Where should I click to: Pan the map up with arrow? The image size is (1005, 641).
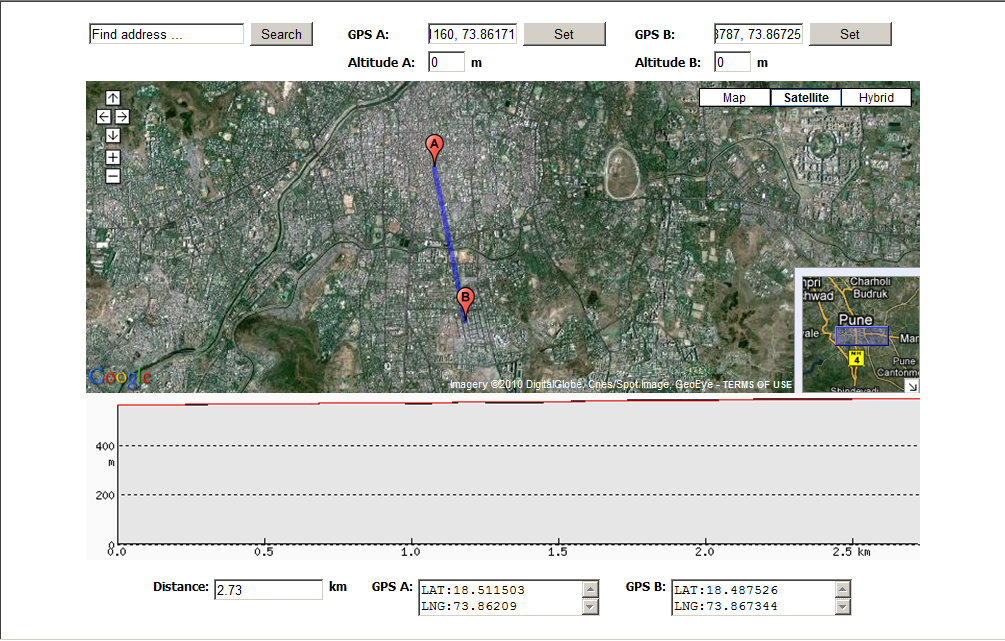coord(113,98)
